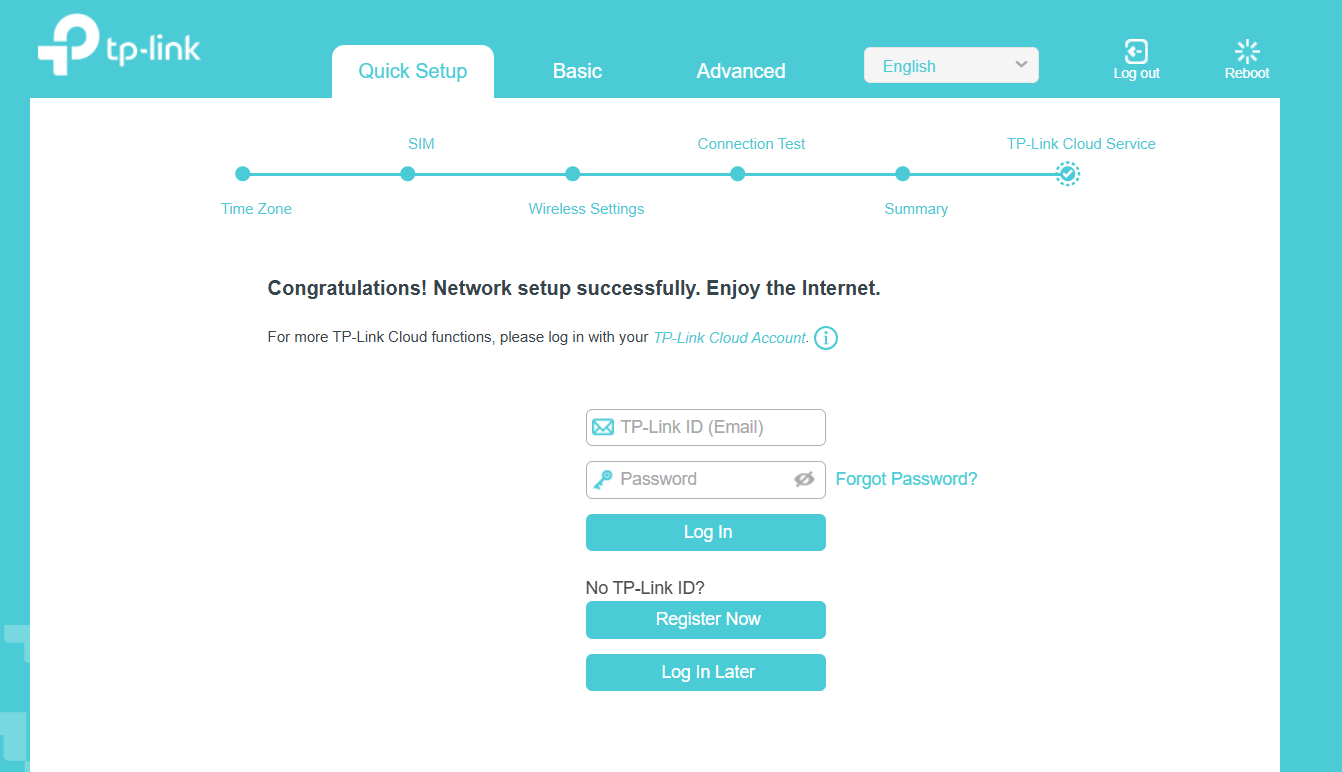Image resolution: width=1342 pixels, height=772 pixels.
Task: Click the Log out icon
Action: click(x=1136, y=52)
